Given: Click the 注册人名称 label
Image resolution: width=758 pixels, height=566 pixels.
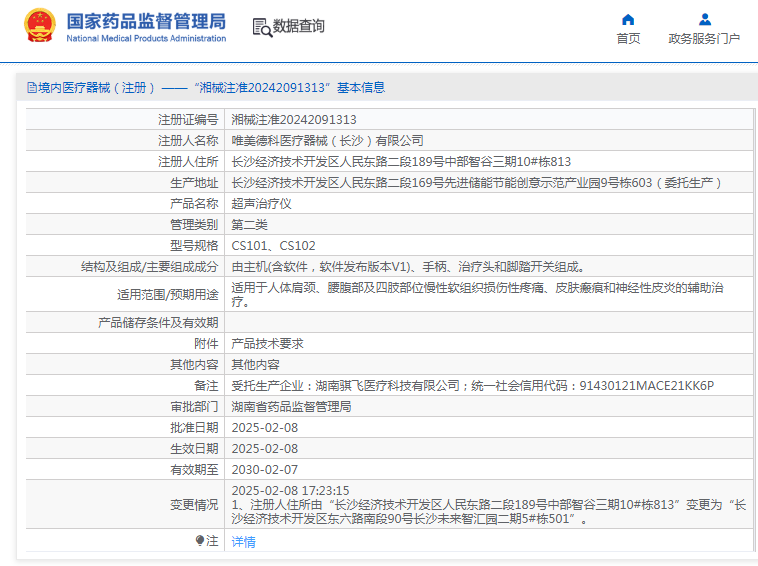Looking at the screenshot, I should click(x=188, y=141).
